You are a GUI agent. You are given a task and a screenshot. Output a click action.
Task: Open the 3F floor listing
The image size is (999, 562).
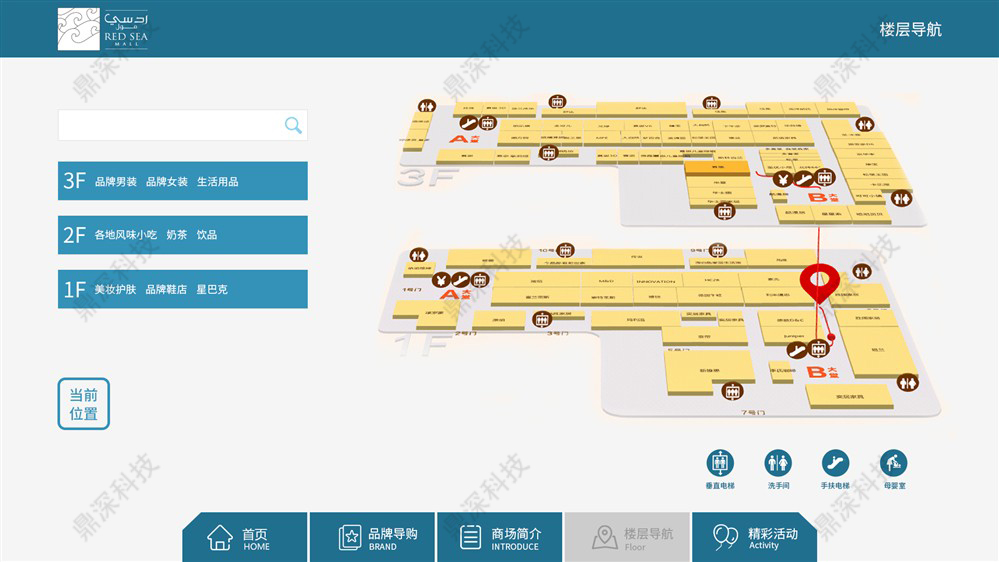183,181
